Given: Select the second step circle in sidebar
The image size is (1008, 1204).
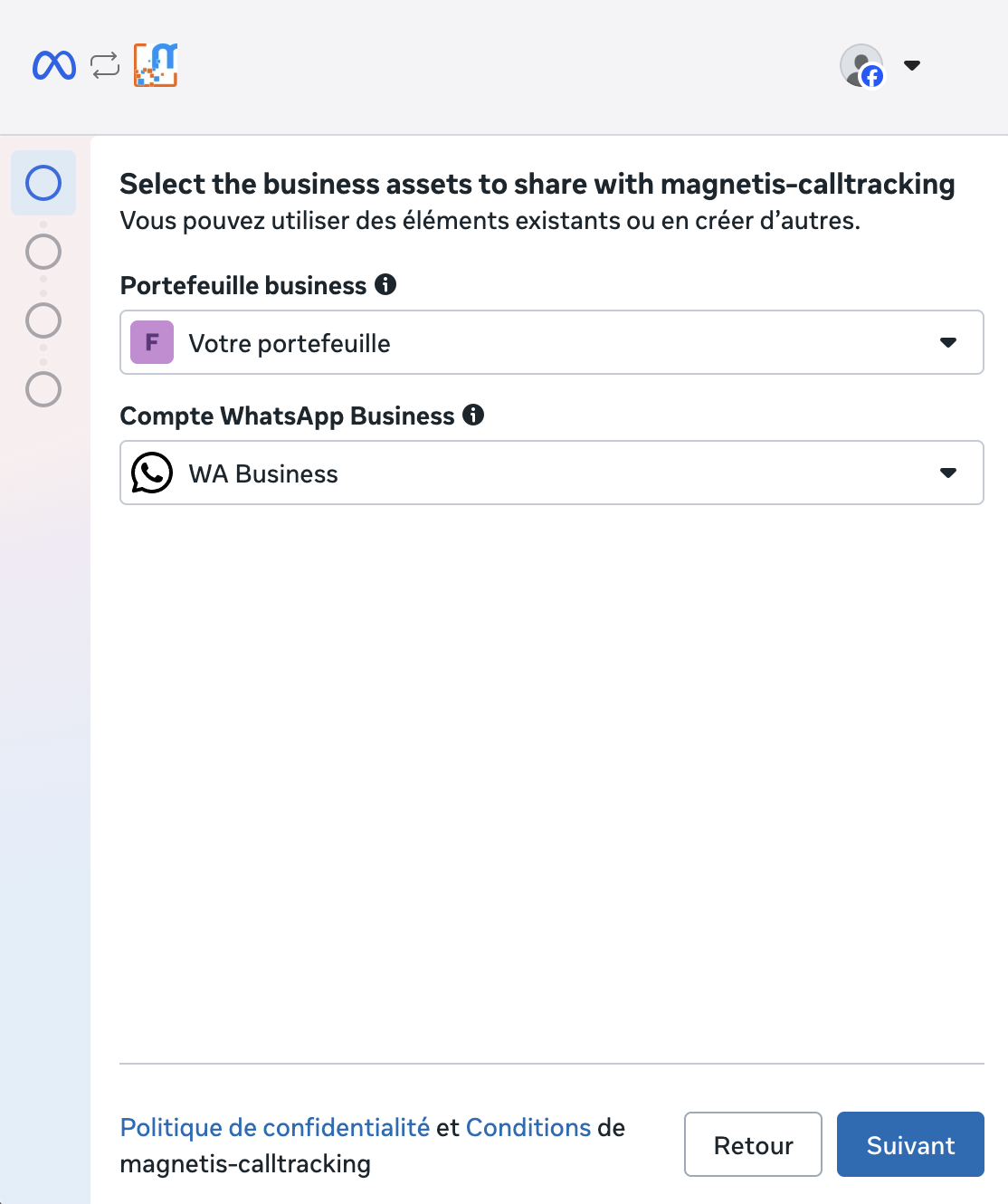Looking at the screenshot, I should [43, 252].
